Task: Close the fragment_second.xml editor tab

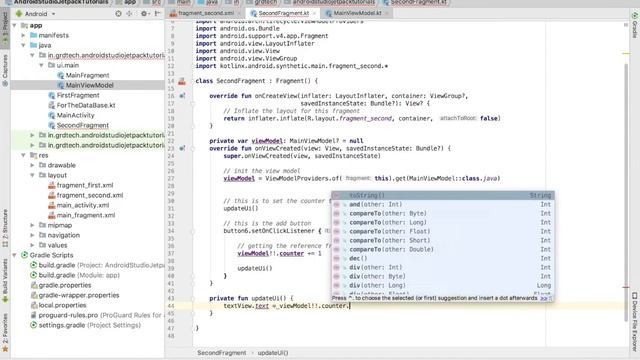Action: tap(239, 13)
